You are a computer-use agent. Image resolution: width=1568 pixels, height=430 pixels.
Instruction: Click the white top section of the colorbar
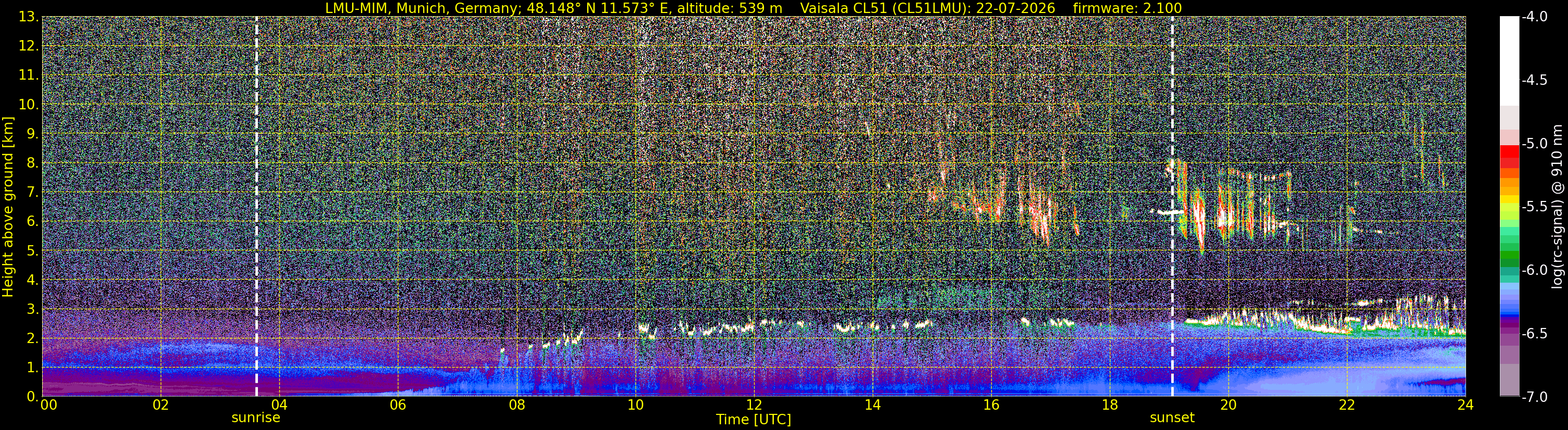1510,61
